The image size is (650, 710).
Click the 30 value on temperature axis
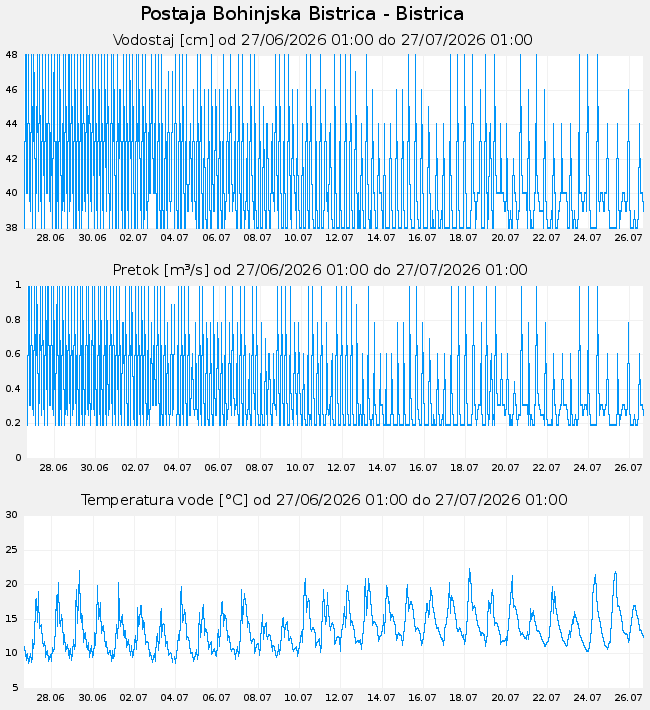(x=12, y=515)
